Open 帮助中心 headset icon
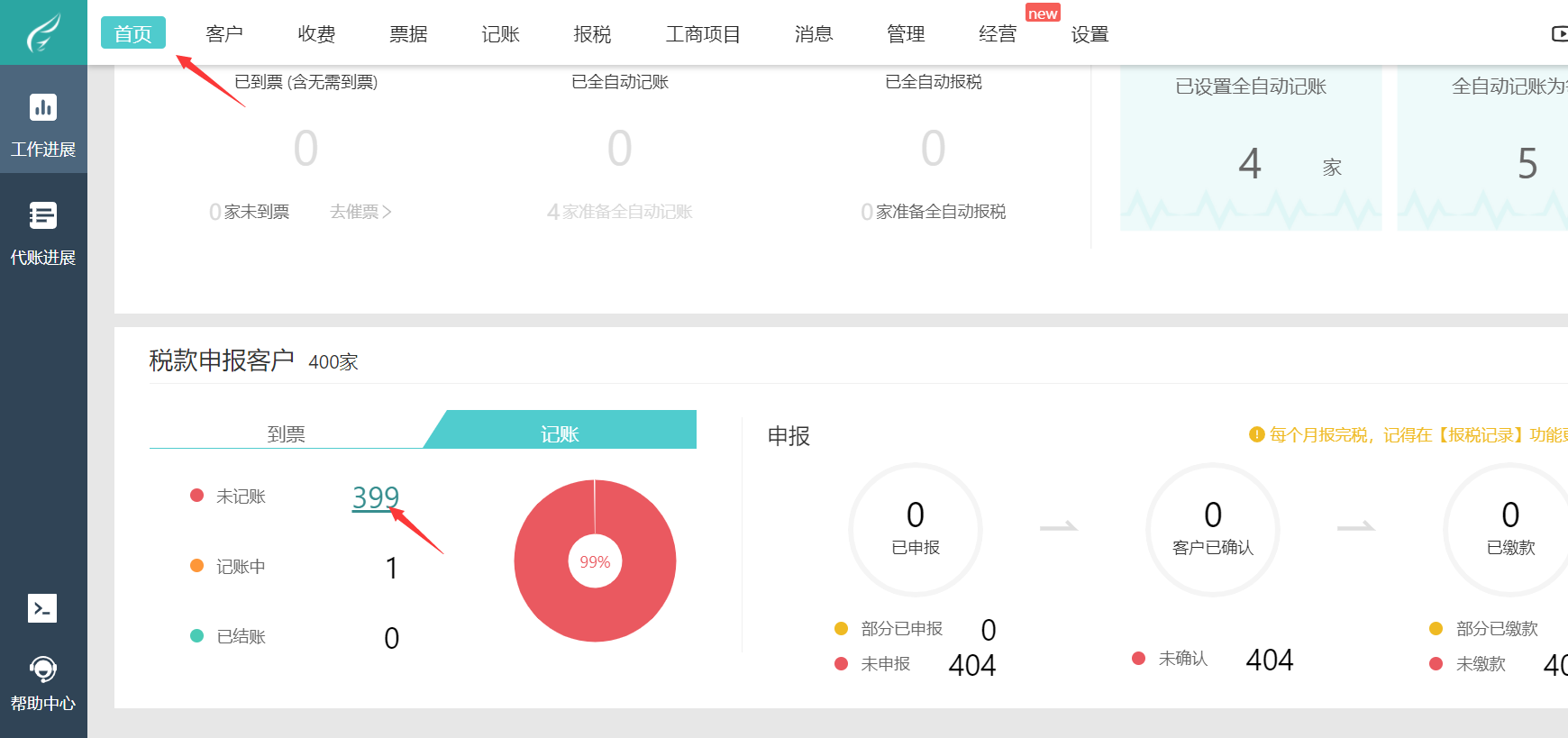This screenshot has height=738, width=1568. click(42, 670)
